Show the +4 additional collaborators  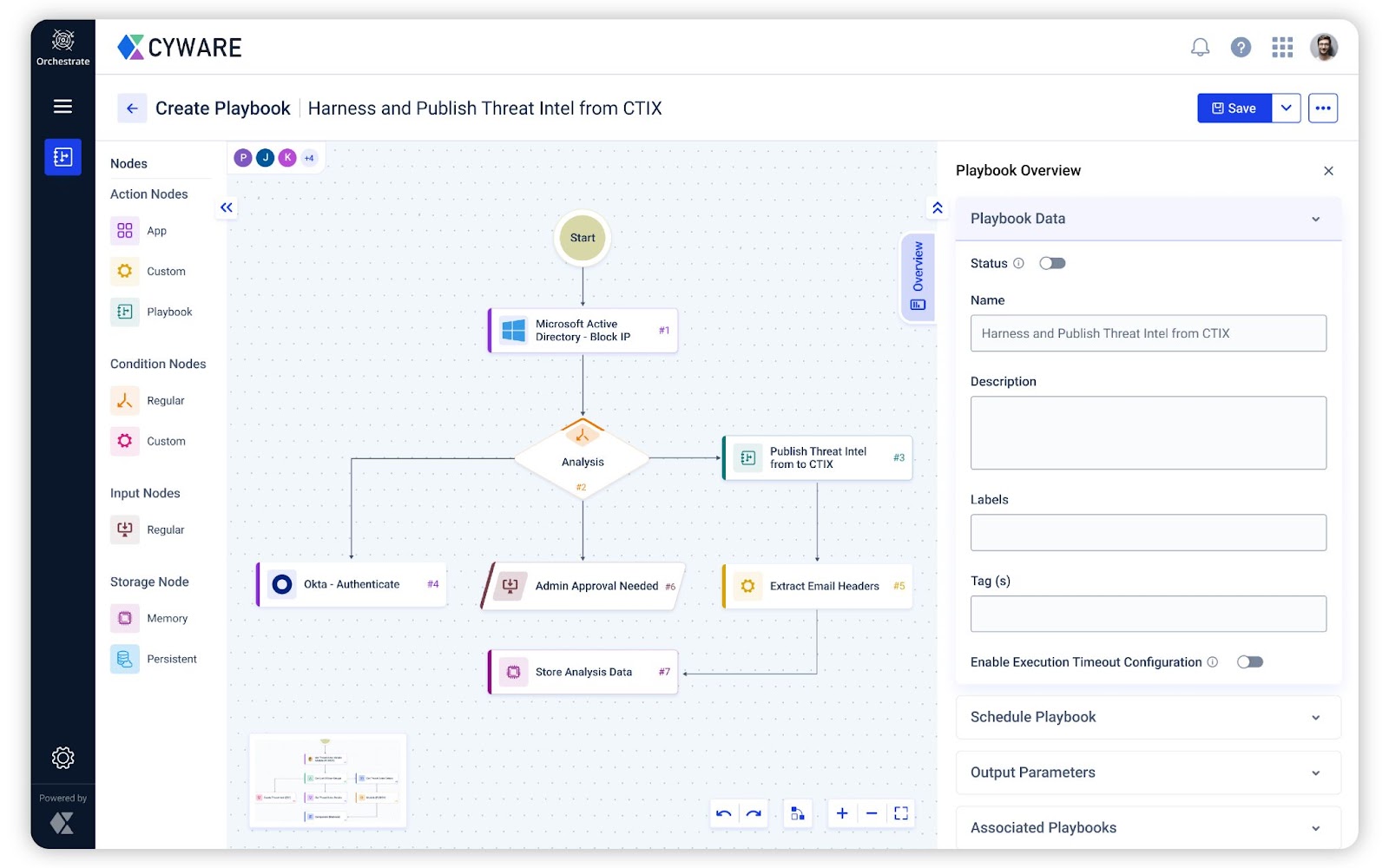click(309, 158)
